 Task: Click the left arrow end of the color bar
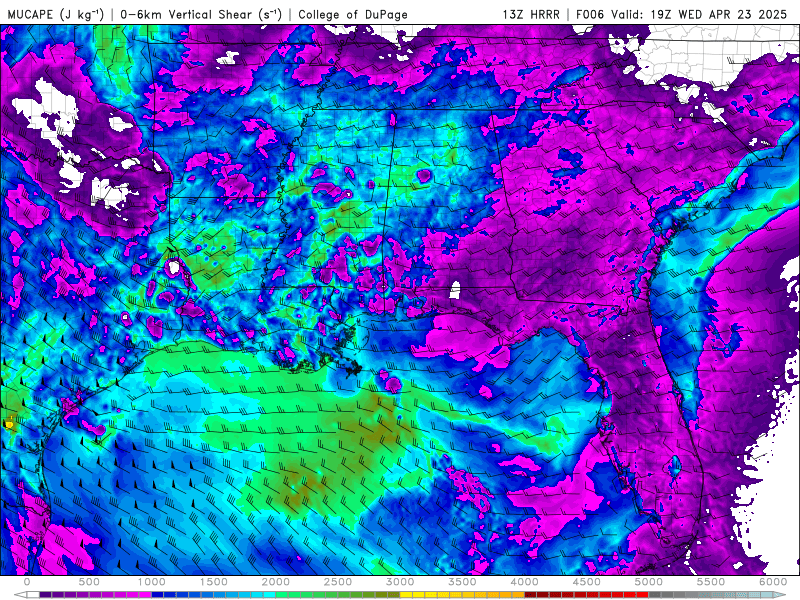click(20, 594)
